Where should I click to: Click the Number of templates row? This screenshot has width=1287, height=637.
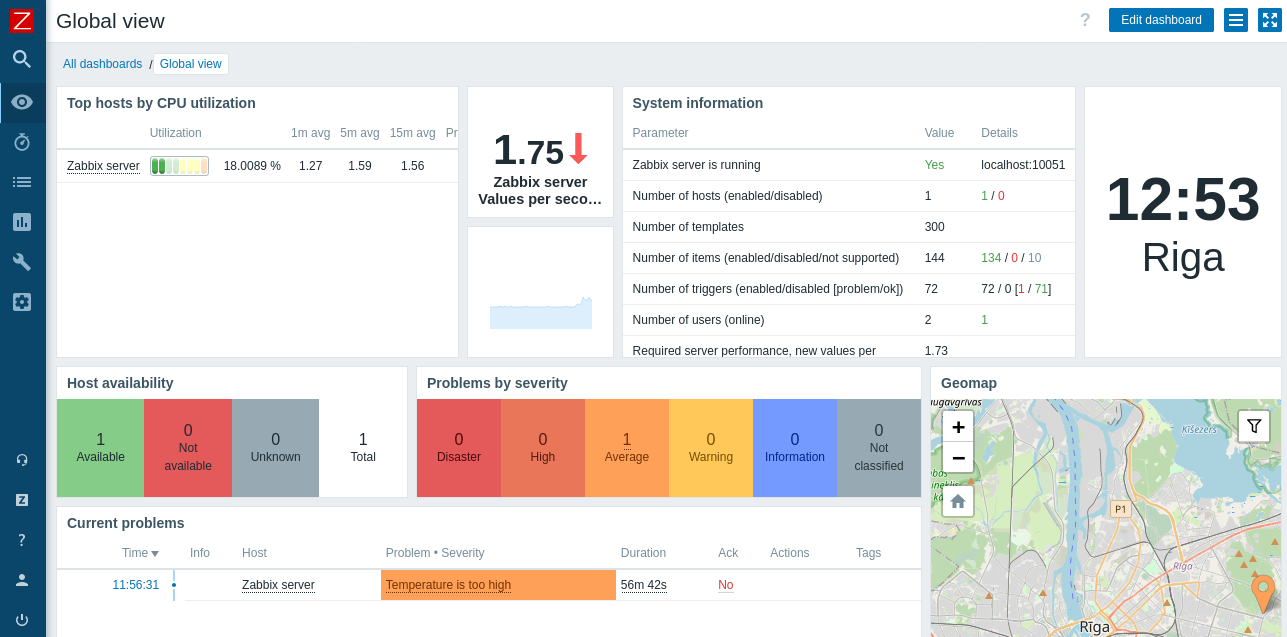[x=849, y=227]
